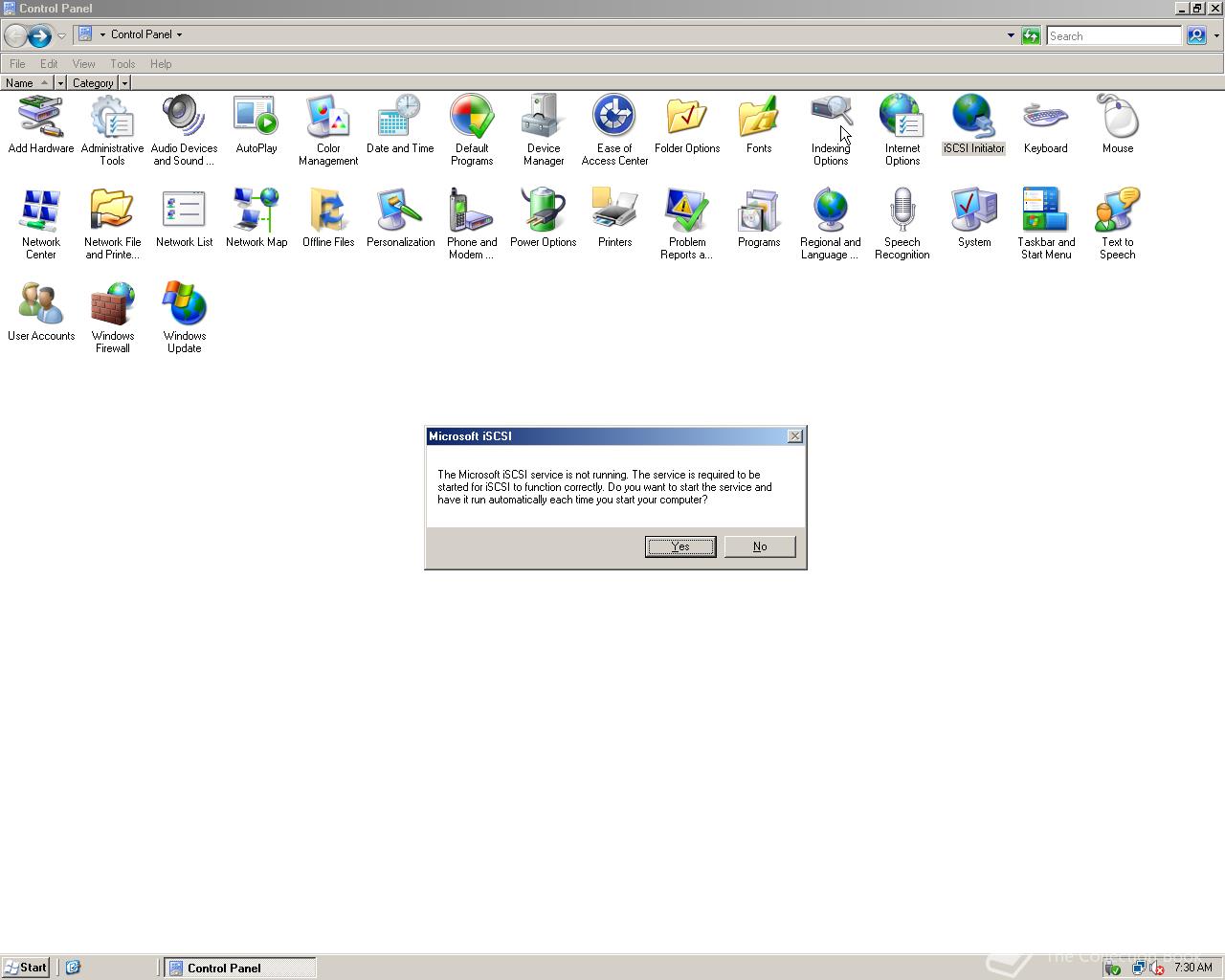The width and height of the screenshot is (1225, 980).
Task: Open the Network List applet
Action: point(185,218)
